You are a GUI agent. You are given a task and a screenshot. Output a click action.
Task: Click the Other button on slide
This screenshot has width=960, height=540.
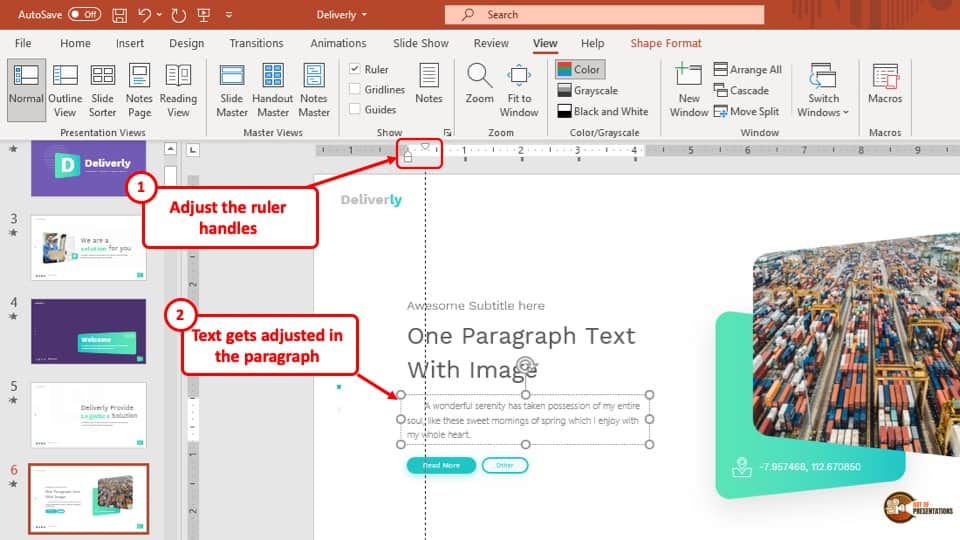tap(504, 465)
